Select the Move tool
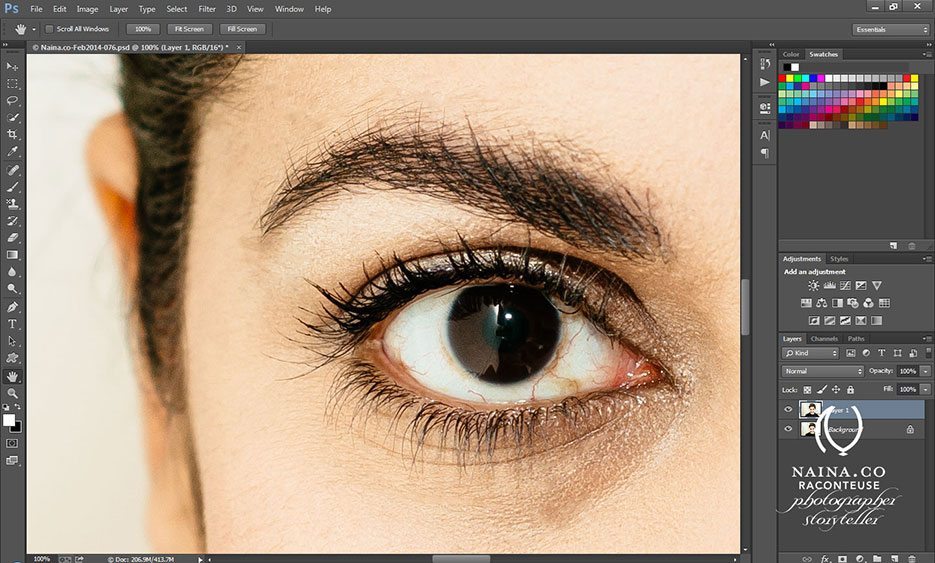Image resolution: width=935 pixels, height=563 pixels. [12, 66]
